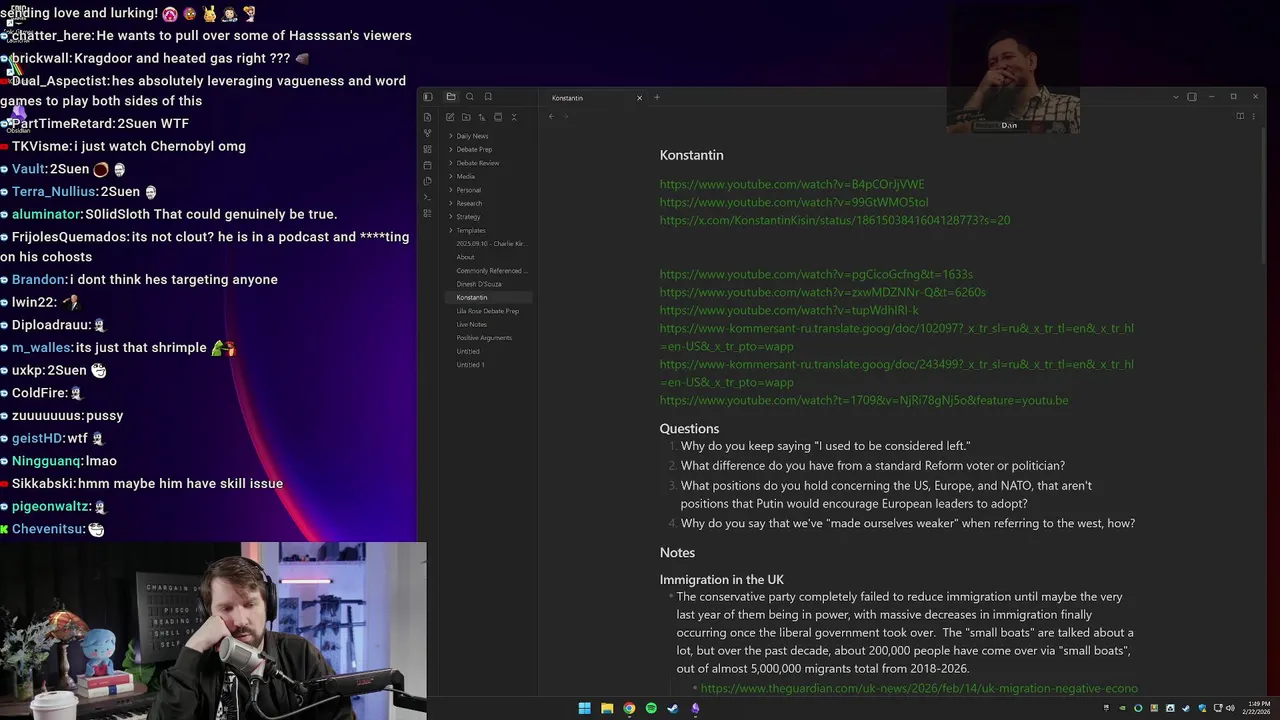This screenshot has height=720, width=1280.
Task: Add a new tab with plus icon
Action: click(657, 97)
